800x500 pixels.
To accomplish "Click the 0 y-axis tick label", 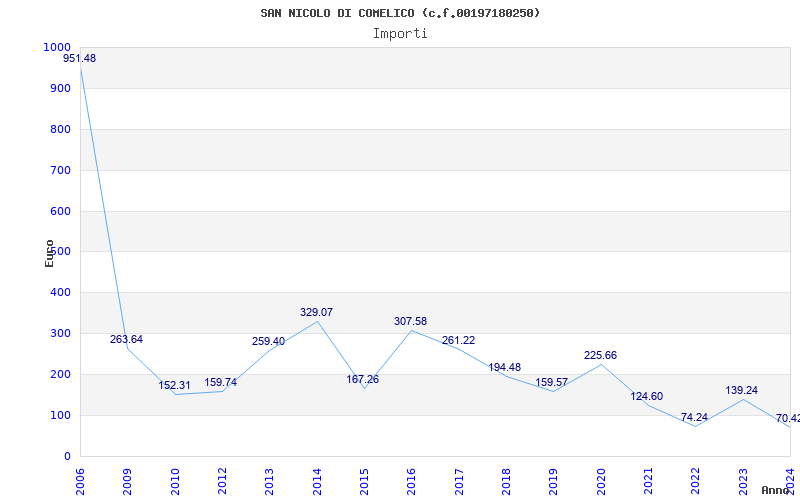I will click(67, 457).
